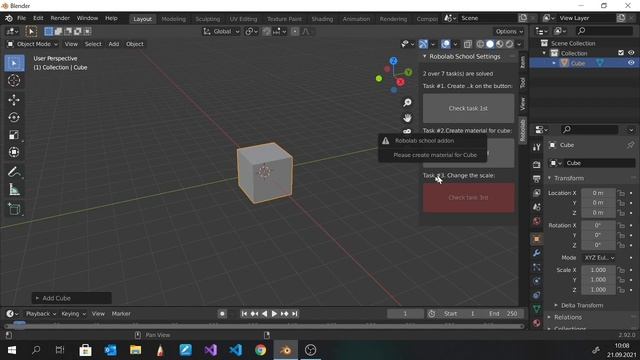This screenshot has height=360, width=640.
Task: Click the current frame number field
Action: 405,314
